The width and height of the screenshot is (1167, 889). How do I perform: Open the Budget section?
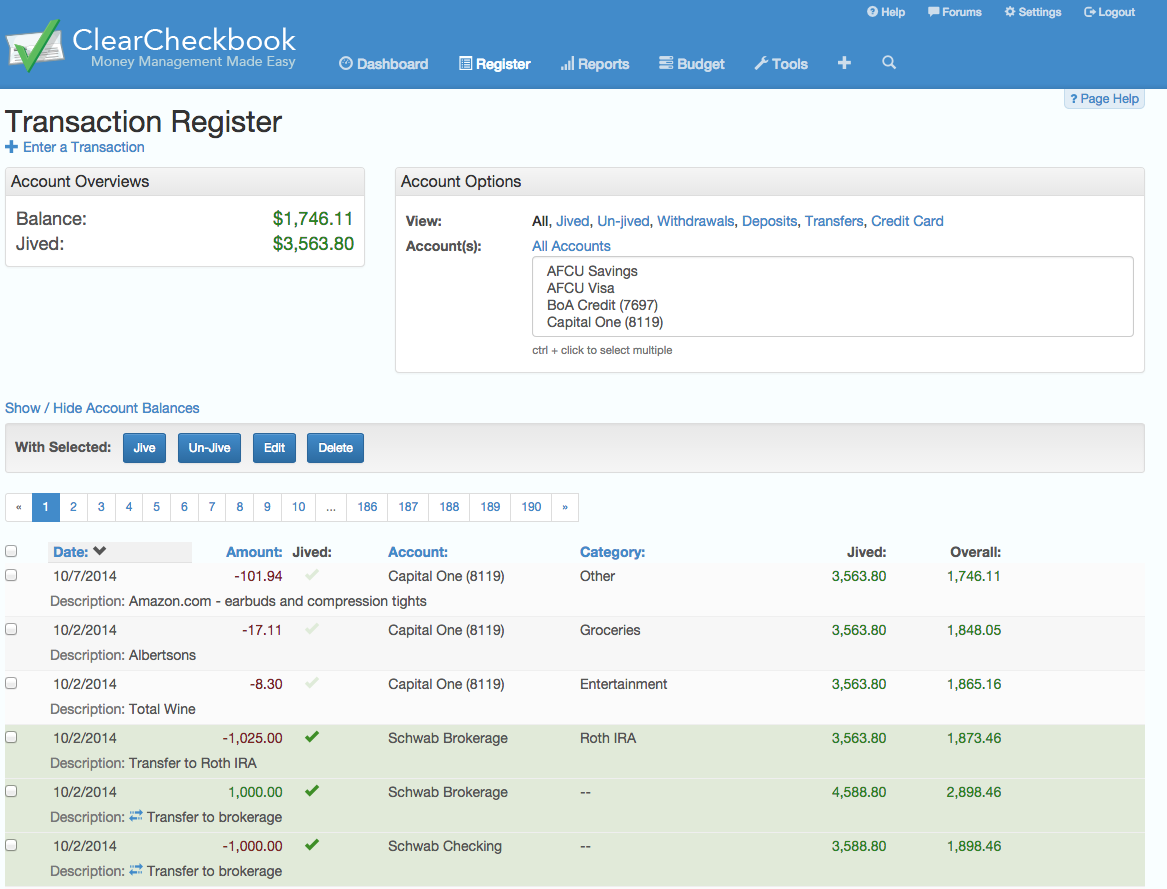692,64
